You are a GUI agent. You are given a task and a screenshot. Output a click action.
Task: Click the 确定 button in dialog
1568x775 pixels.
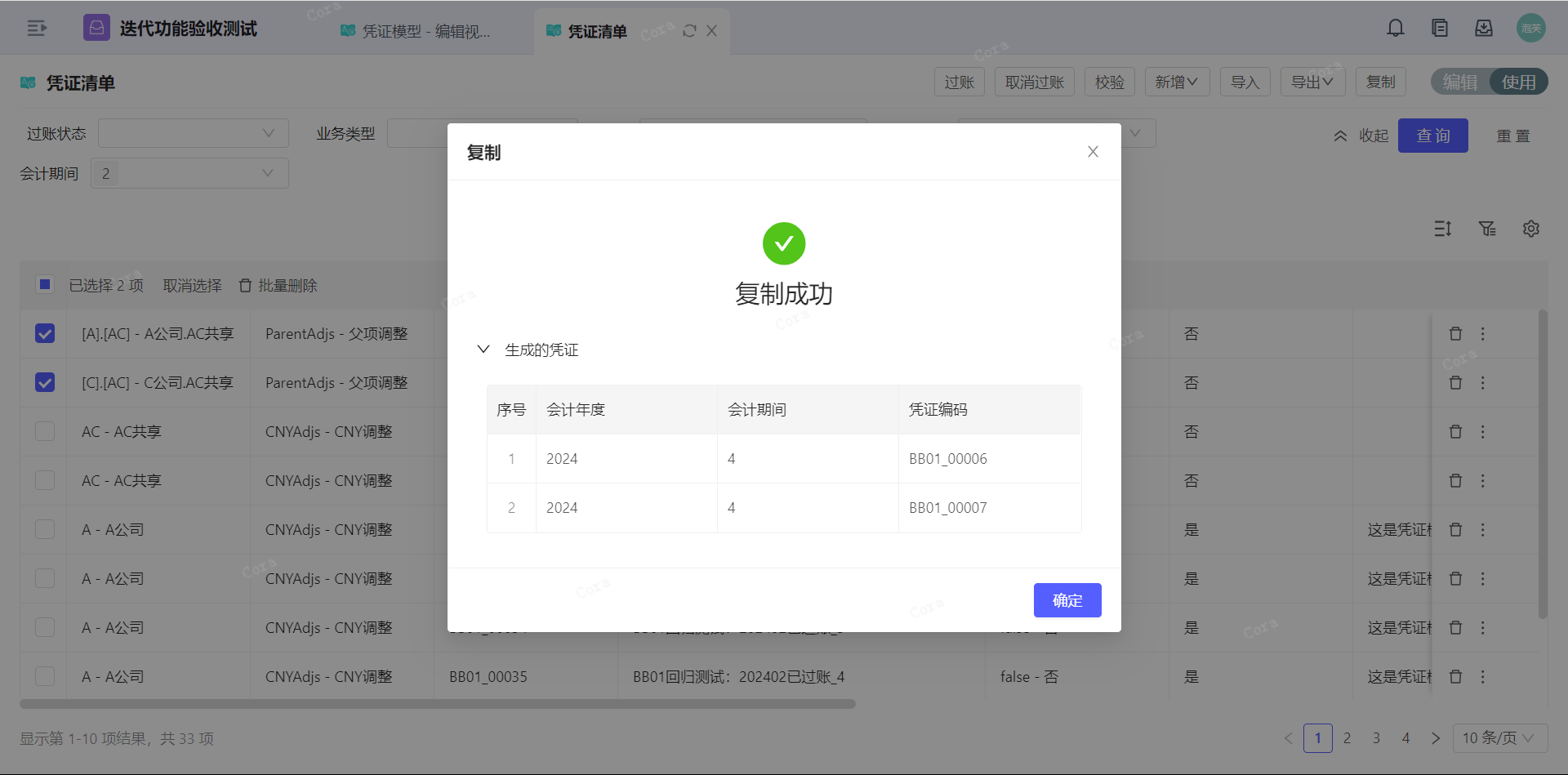pyautogui.click(x=1067, y=600)
